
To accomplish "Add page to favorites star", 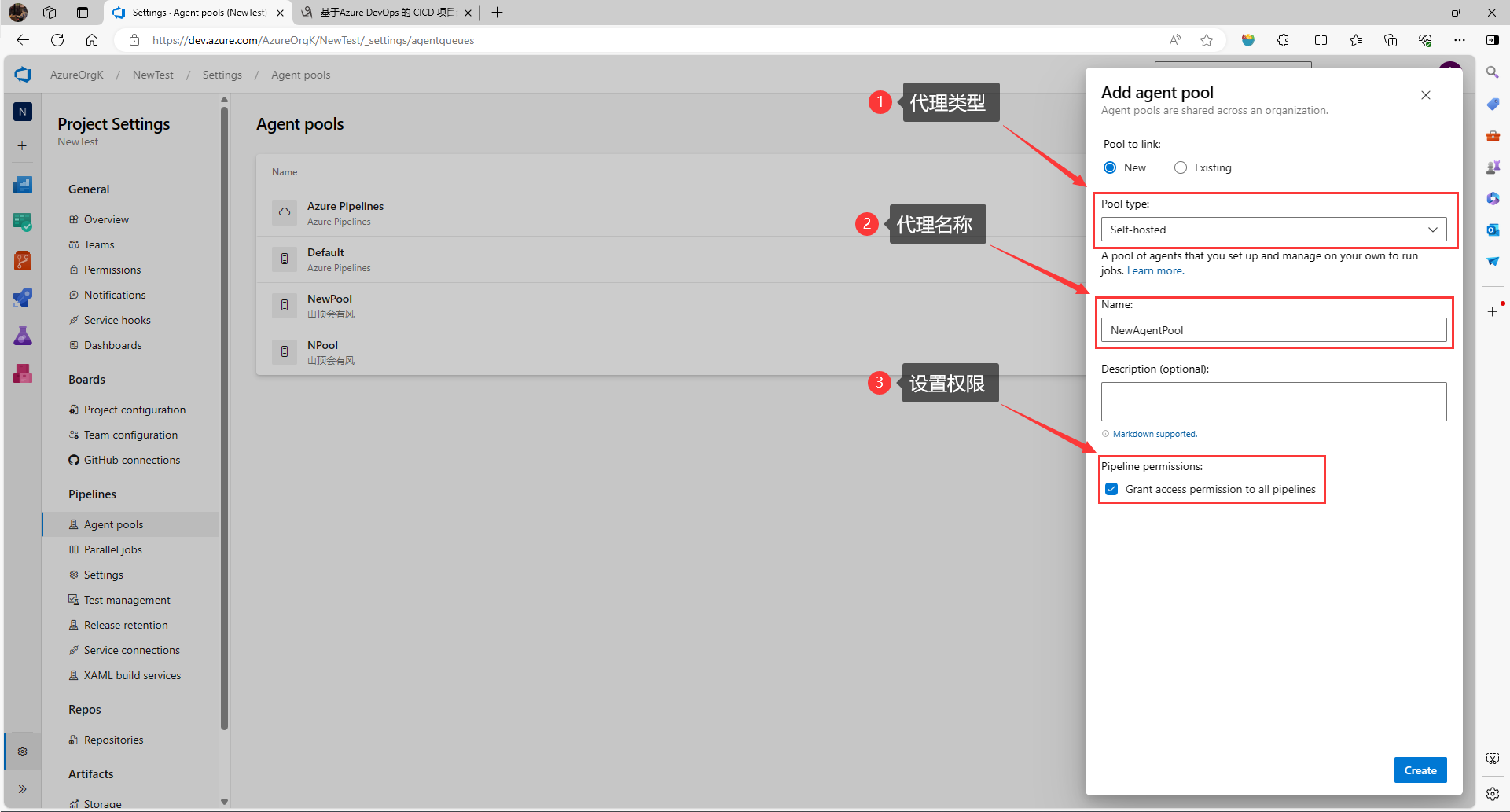I will coord(1207,40).
